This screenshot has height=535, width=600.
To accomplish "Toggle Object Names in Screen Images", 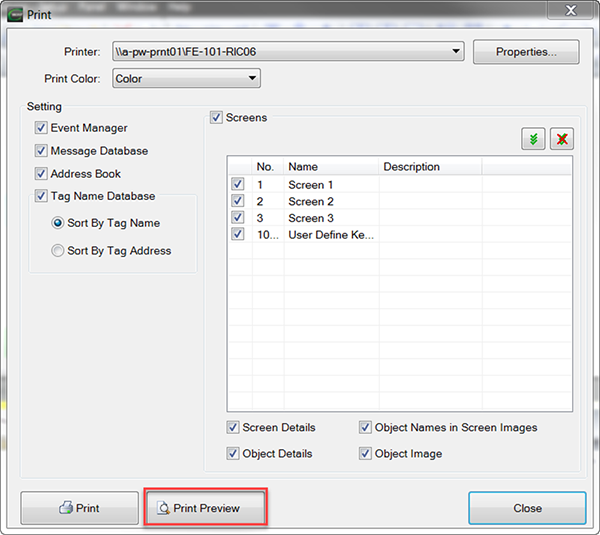I will (366, 428).
